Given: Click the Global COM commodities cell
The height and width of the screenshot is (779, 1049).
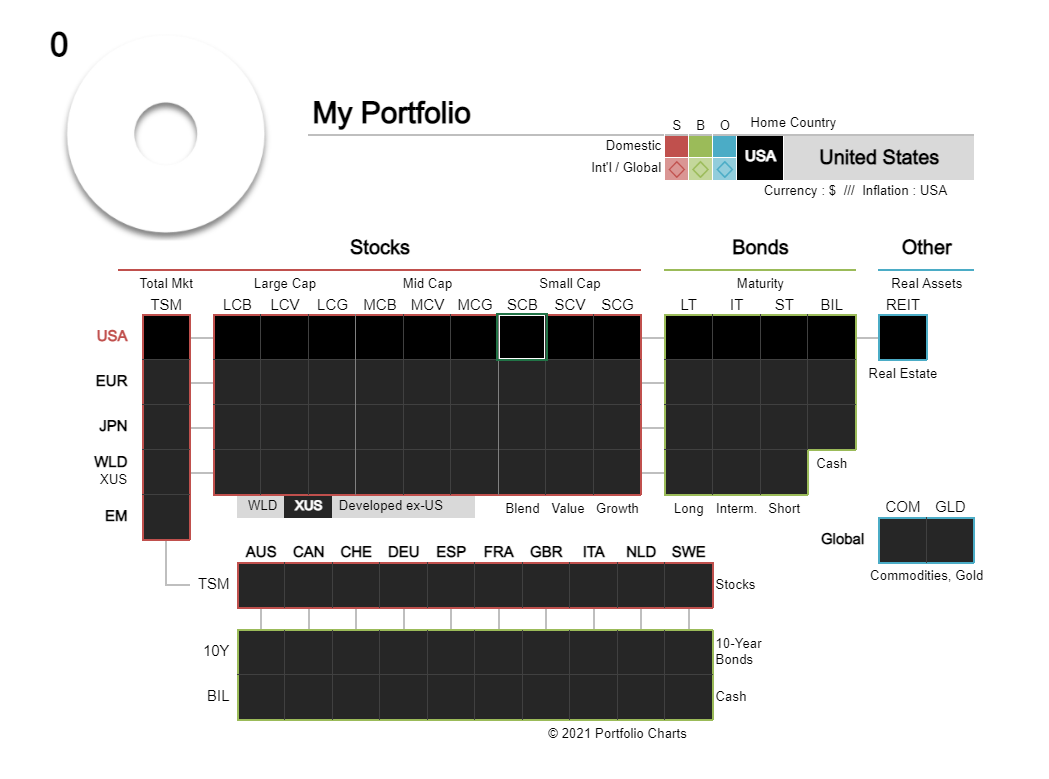Looking at the screenshot, I should coord(903,540).
